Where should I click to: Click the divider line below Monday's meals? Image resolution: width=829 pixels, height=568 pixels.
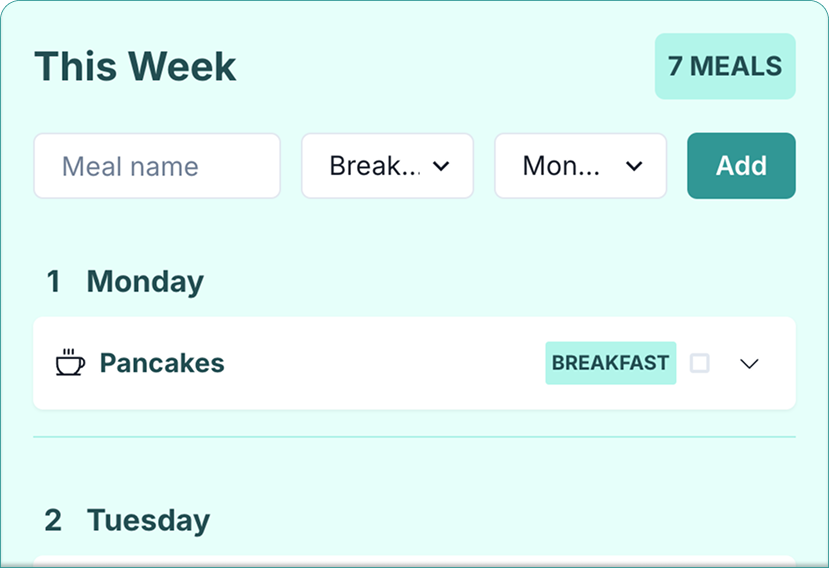point(414,437)
